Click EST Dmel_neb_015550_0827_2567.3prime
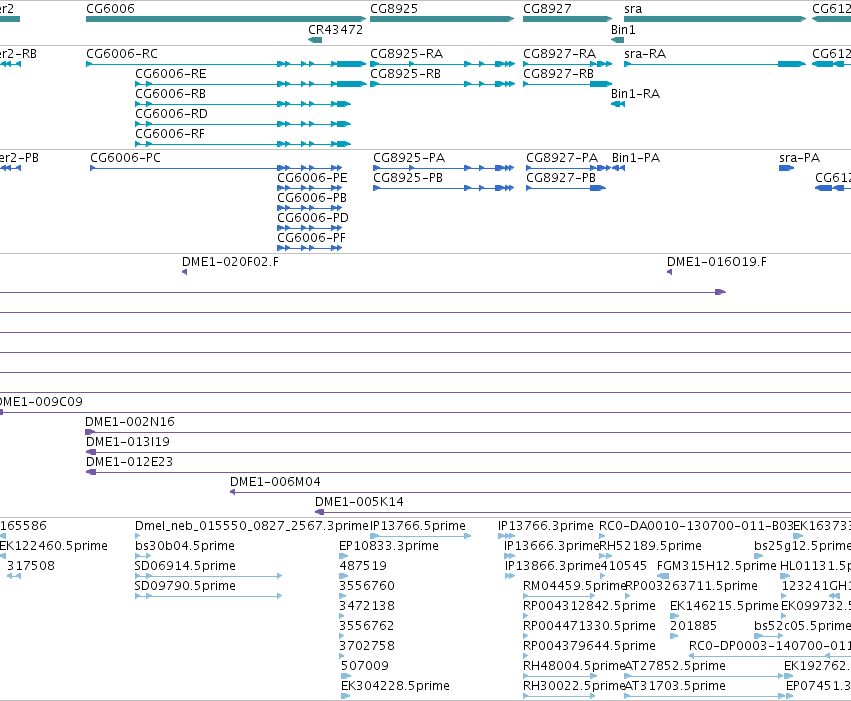 pyautogui.click(x=252, y=526)
